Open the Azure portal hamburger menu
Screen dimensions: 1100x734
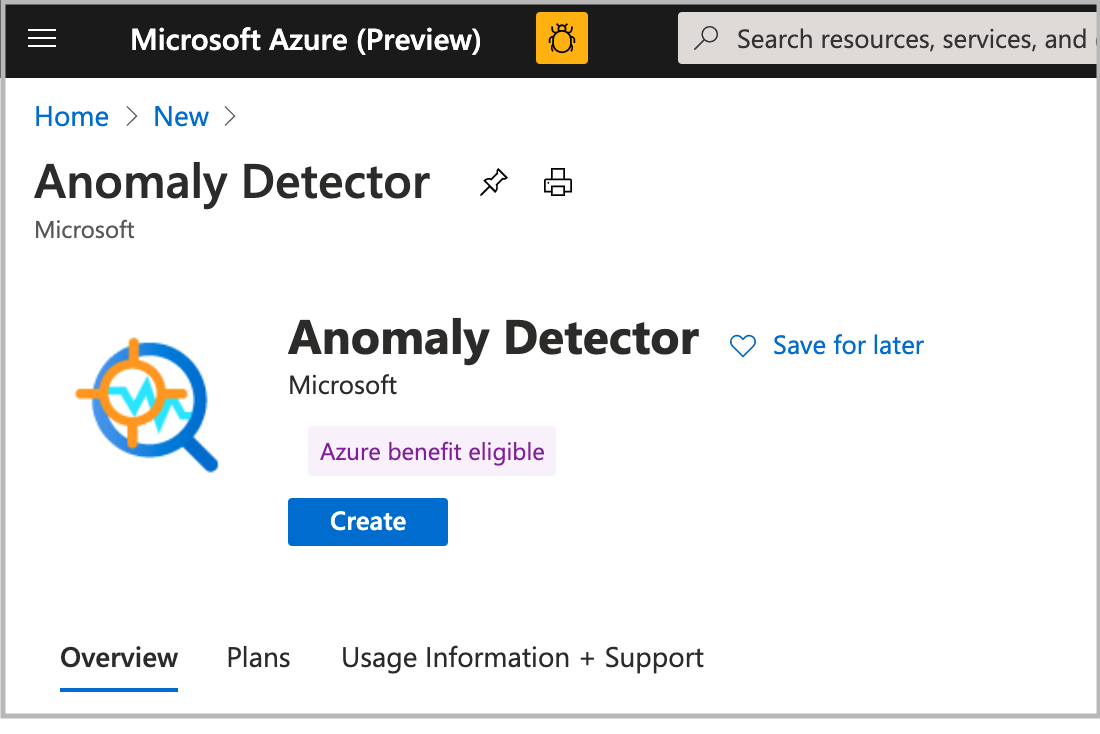(x=41, y=38)
